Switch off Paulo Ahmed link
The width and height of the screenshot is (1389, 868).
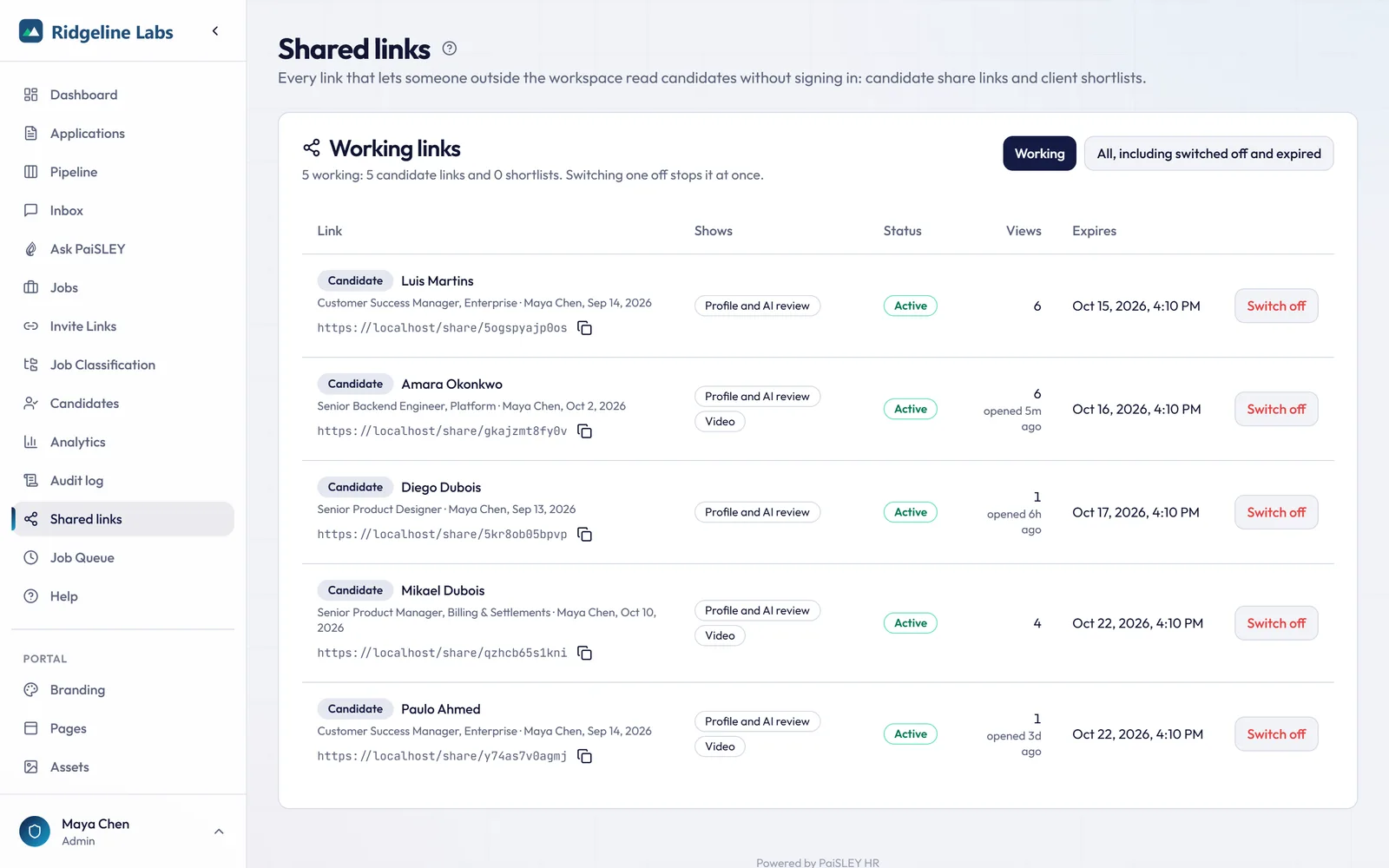click(x=1276, y=734)
